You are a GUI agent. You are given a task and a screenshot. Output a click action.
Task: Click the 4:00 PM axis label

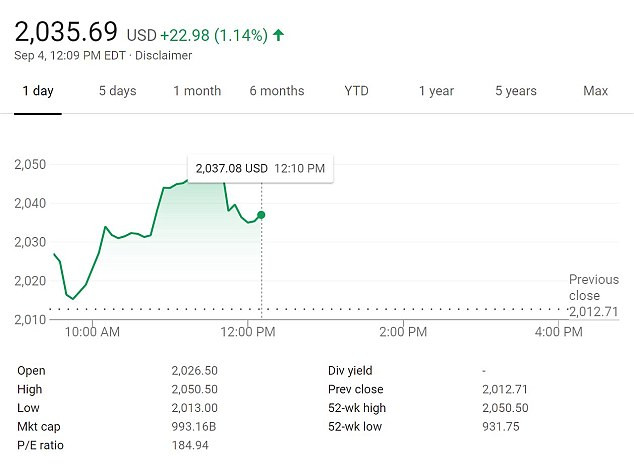(559, 331)
